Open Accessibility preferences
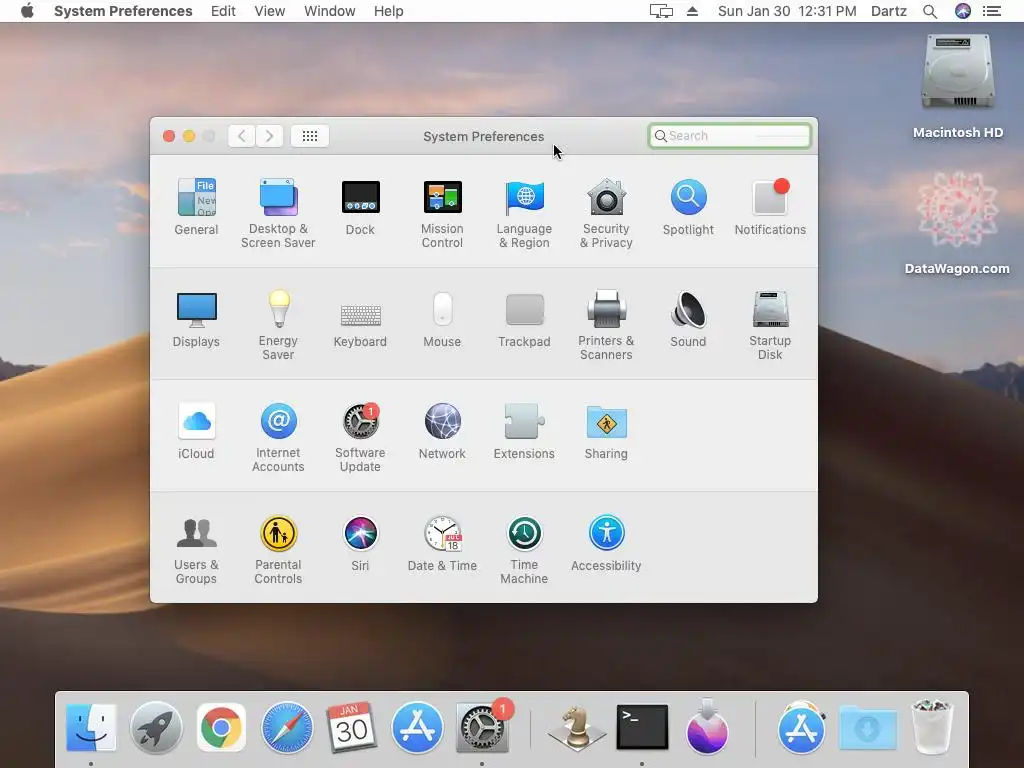This screenshot has height=768, width=1024. 607,543
